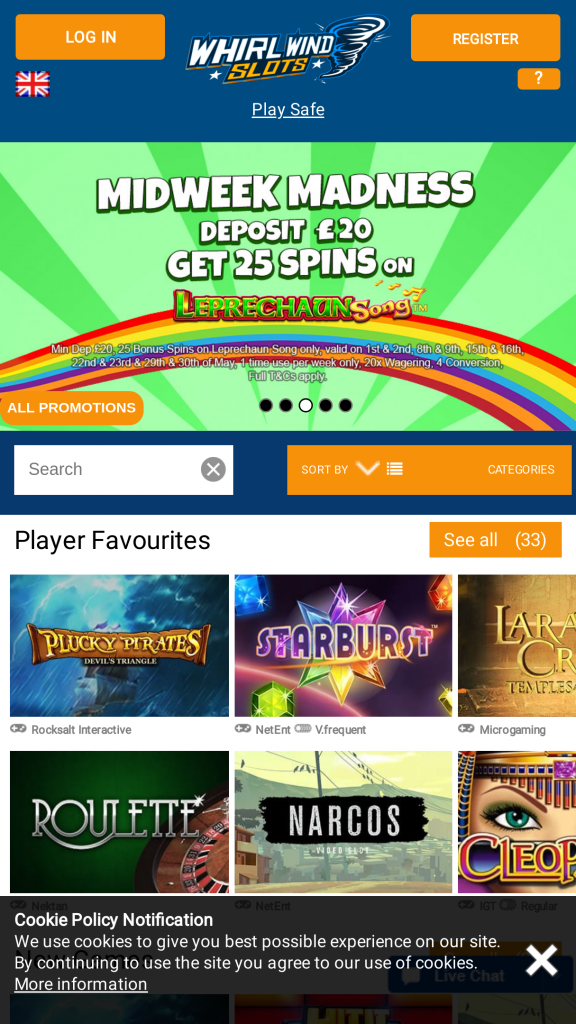Click the Log In button
Image resolution: width=576 pixels, height=1024 pixels.
90,37
